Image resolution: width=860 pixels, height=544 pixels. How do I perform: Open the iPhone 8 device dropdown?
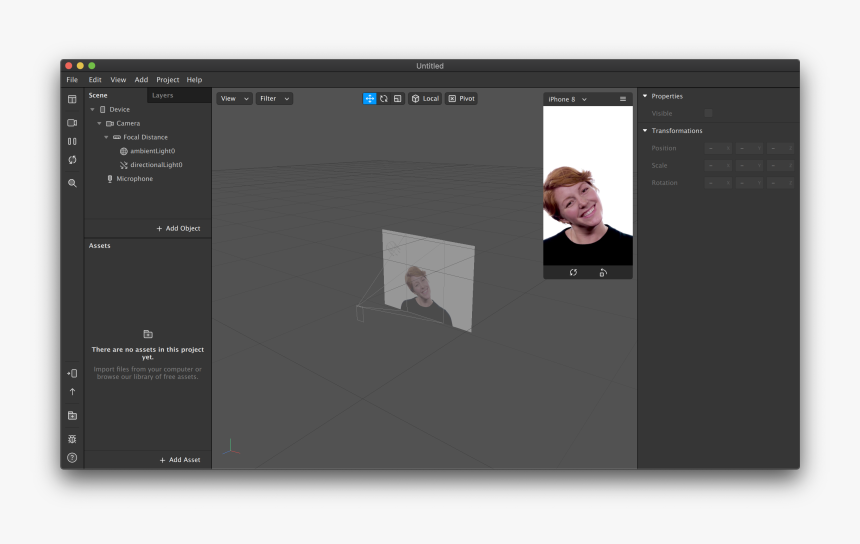(x=567, y=99)
